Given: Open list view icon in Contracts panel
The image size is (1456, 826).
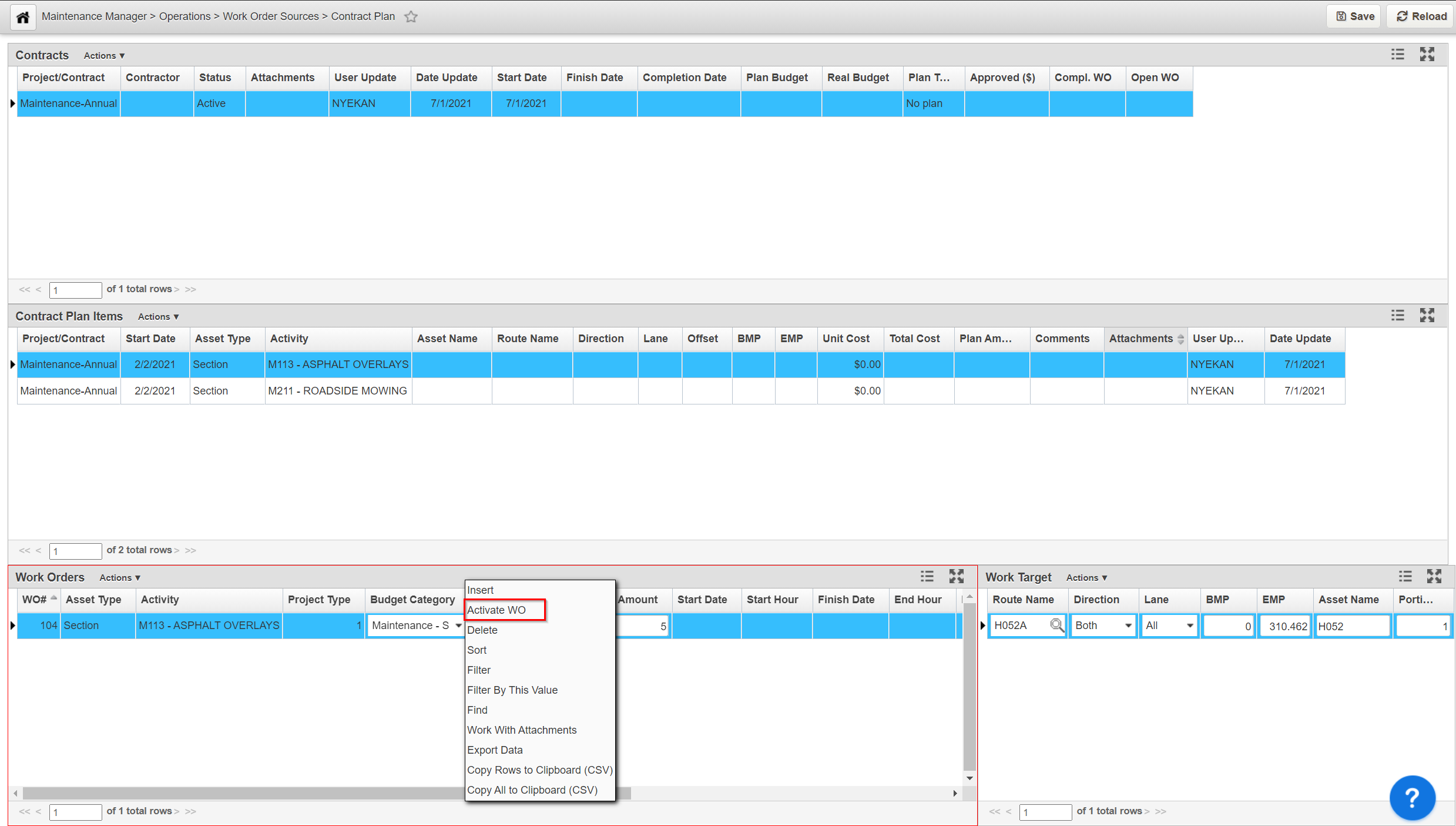Looking at the screenshot, I should [x=1397, y=55].
